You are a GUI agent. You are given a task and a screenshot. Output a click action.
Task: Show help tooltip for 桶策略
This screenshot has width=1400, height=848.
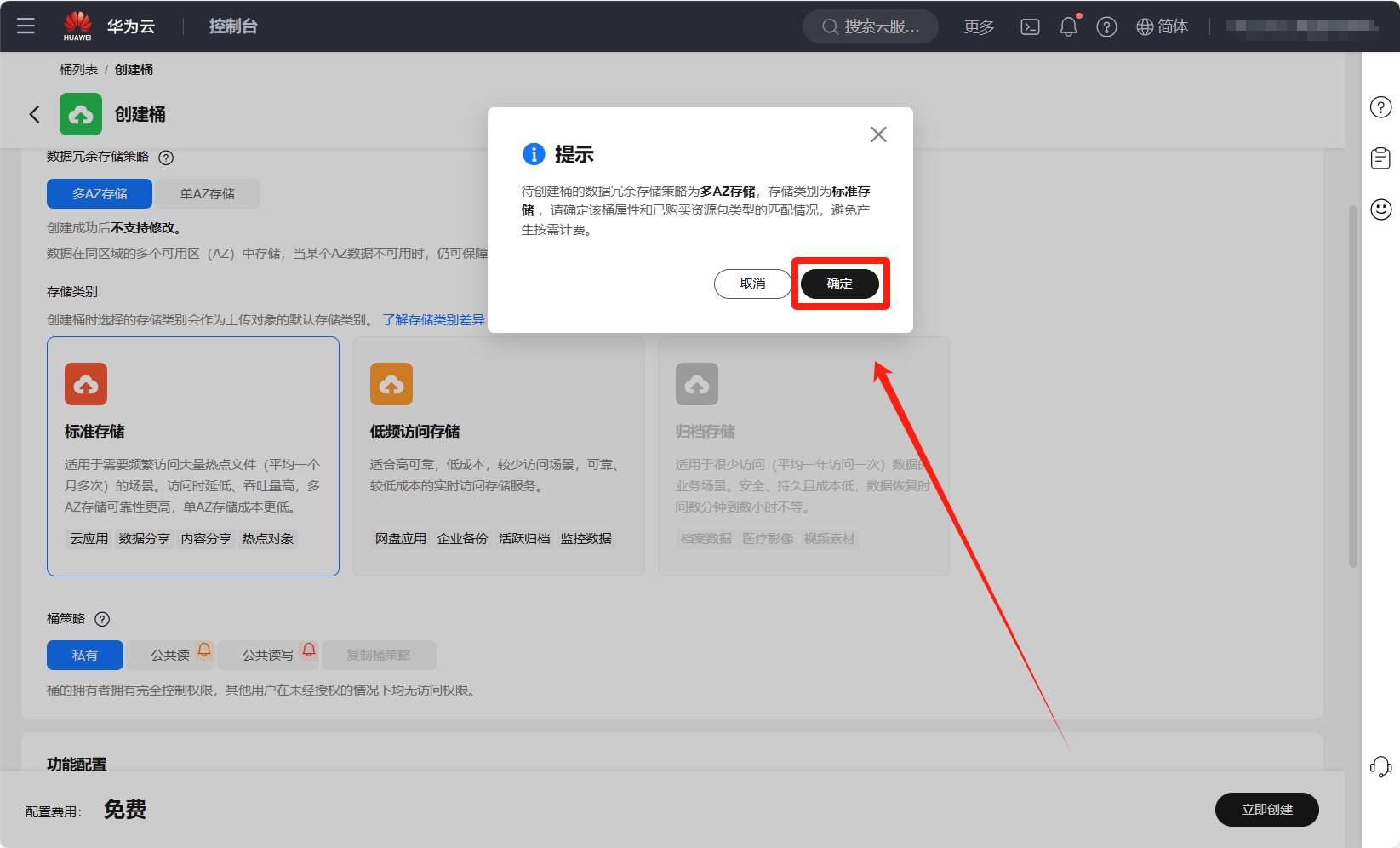pos(102,619)
